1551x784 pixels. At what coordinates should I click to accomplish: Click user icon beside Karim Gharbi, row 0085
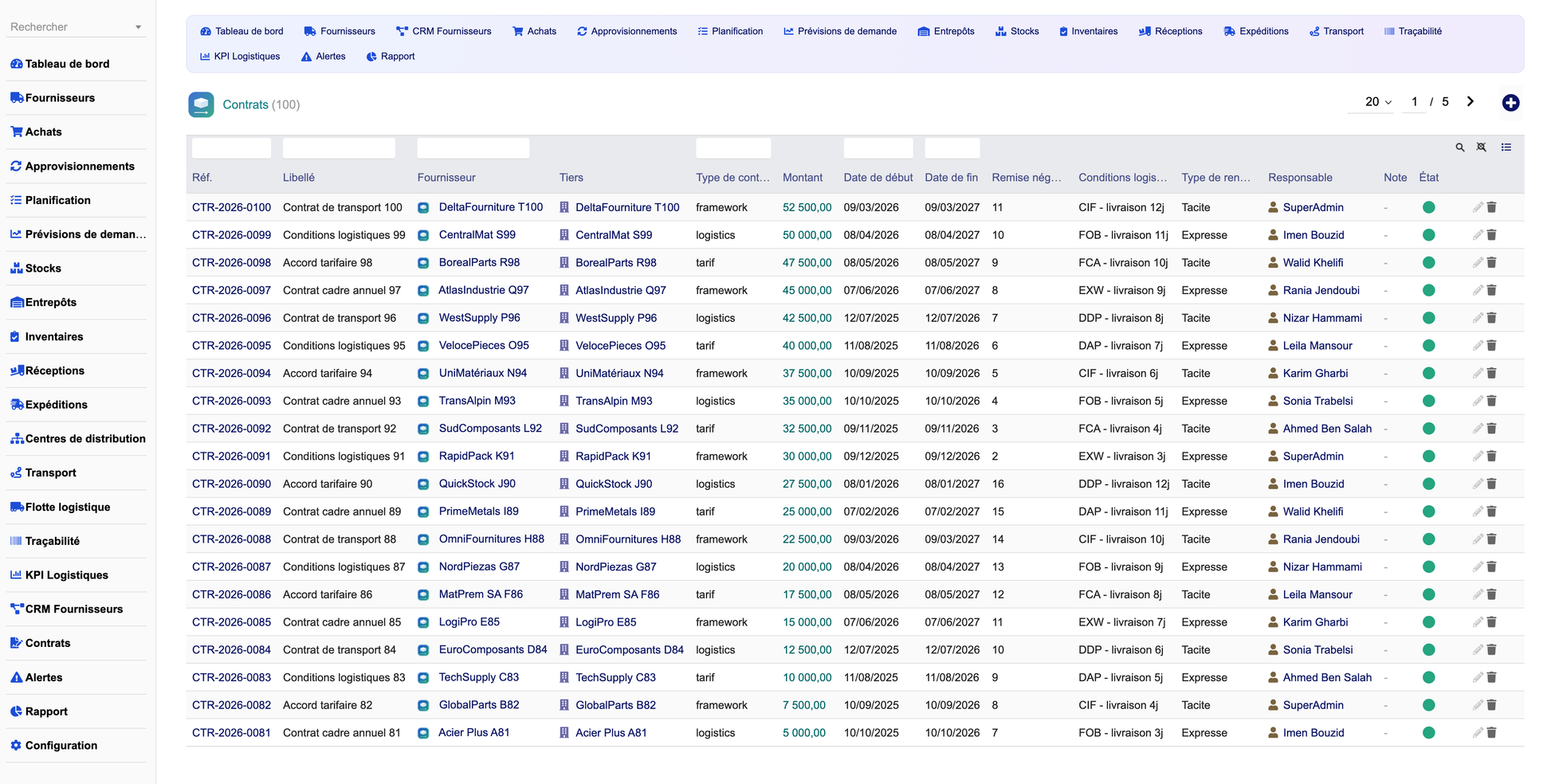(1274, 622)
